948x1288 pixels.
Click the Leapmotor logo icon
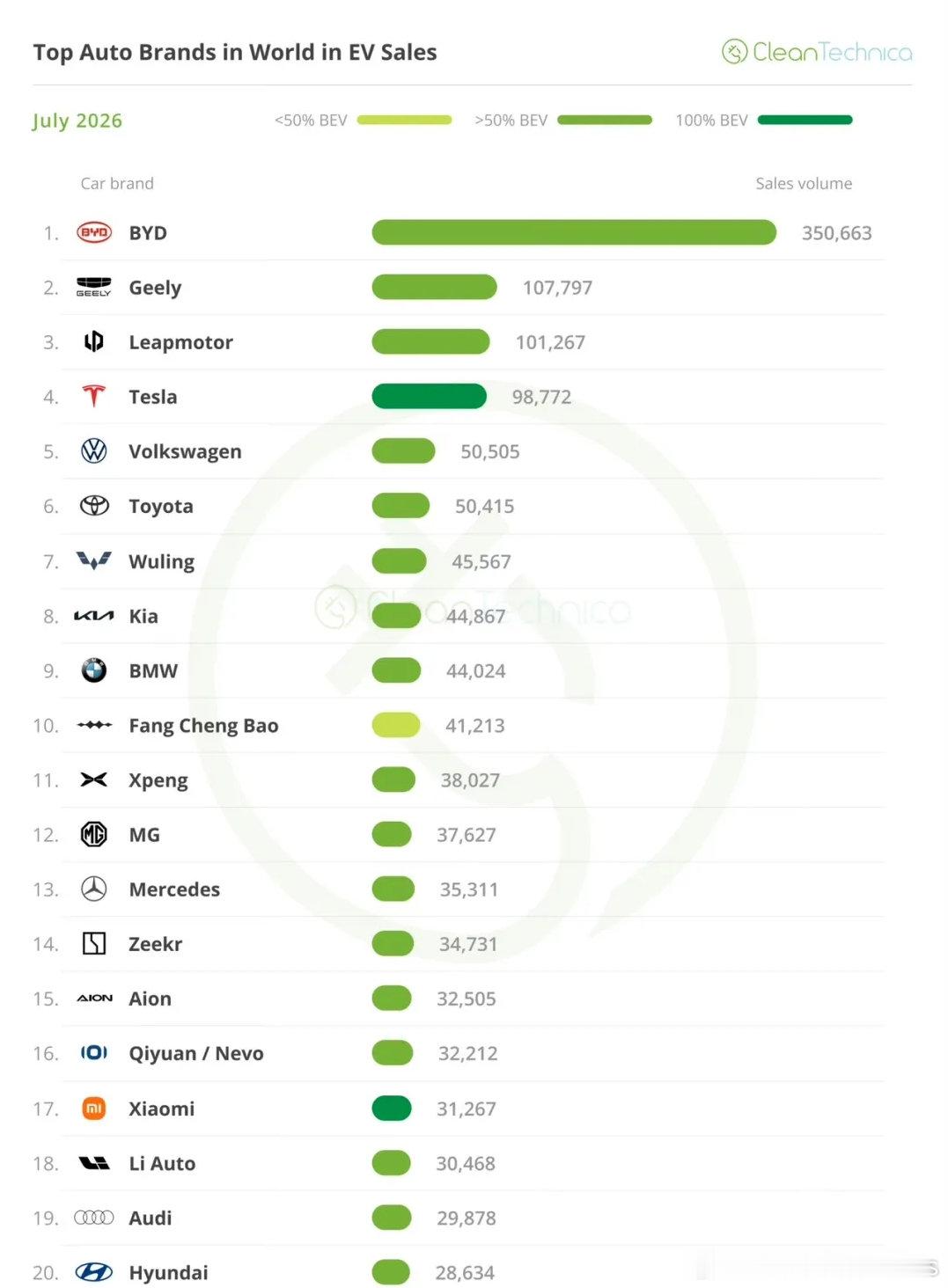click(x=94, y=341)
